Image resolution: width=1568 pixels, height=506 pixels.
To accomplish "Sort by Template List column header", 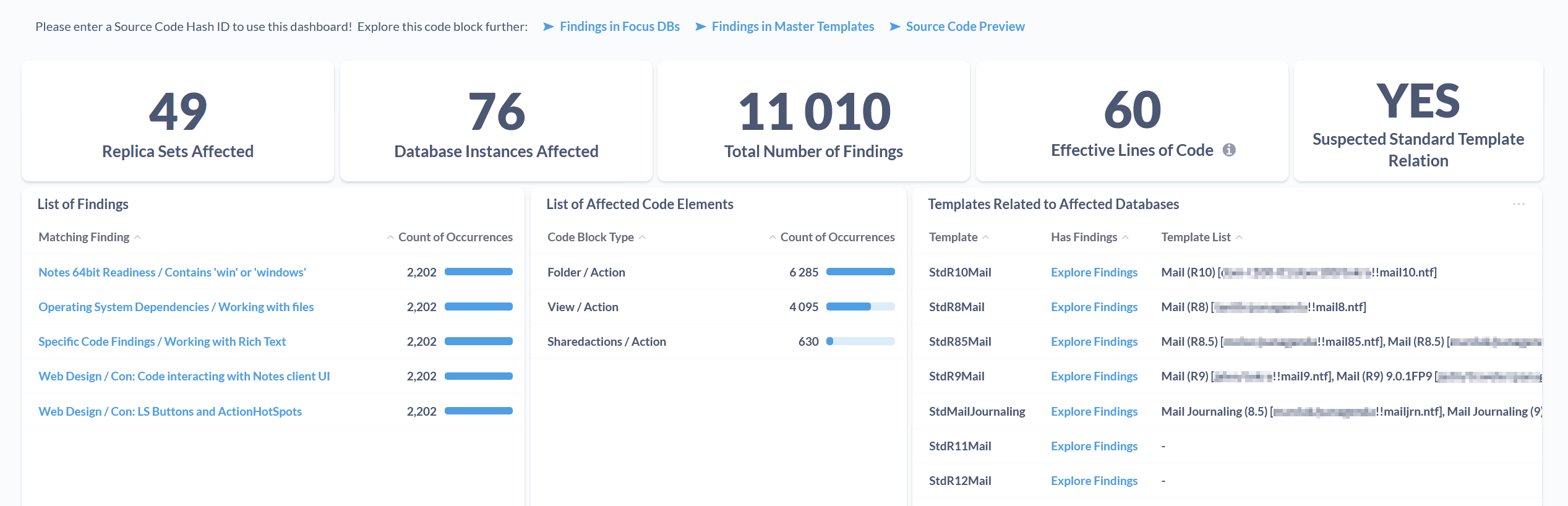I will pyautogui.click(x=1196, y=238).
